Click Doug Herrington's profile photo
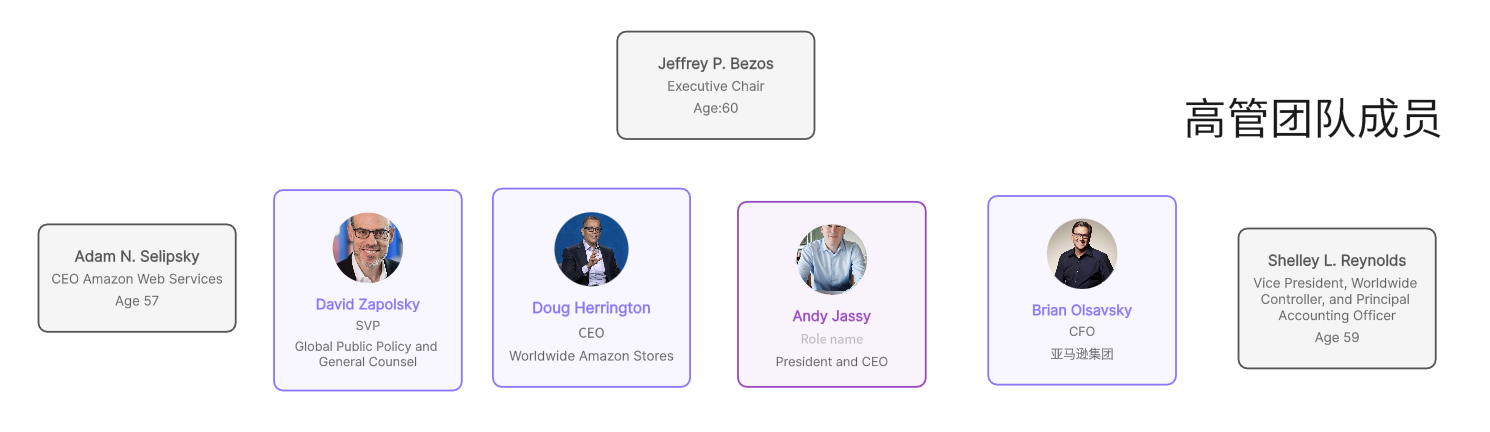The height and width of the screenshot is (432, 1490). pos(591,249)
